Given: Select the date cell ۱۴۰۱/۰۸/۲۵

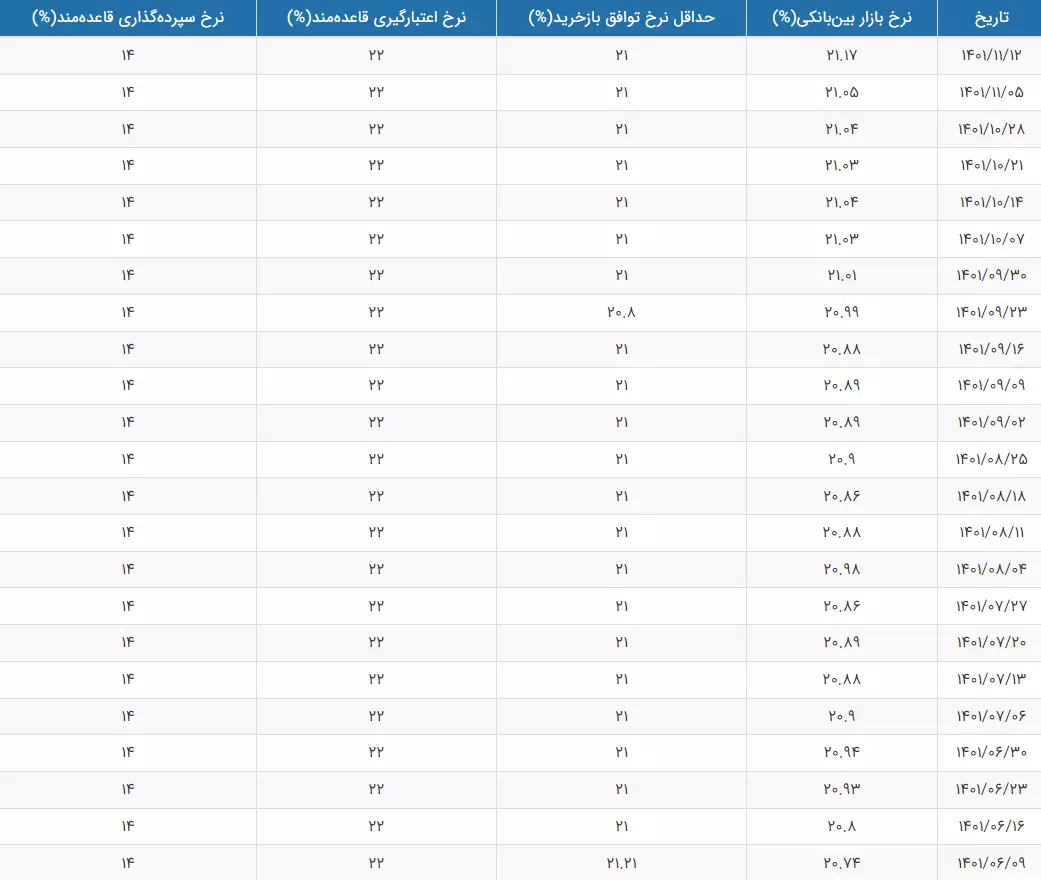Looking at the screenshot, I should tap(991, 459).
